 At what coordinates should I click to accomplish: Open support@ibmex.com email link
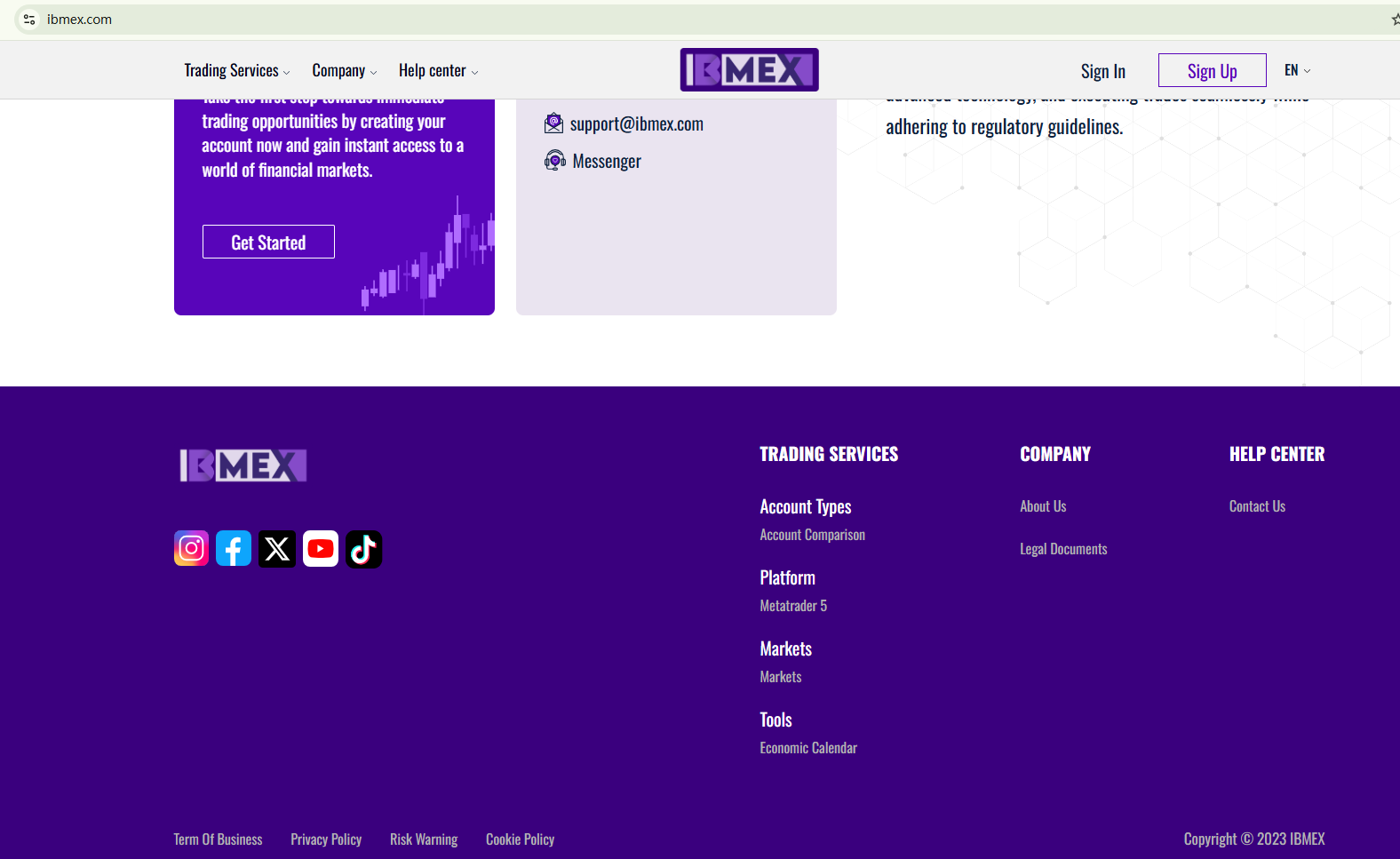coord(637,124)
